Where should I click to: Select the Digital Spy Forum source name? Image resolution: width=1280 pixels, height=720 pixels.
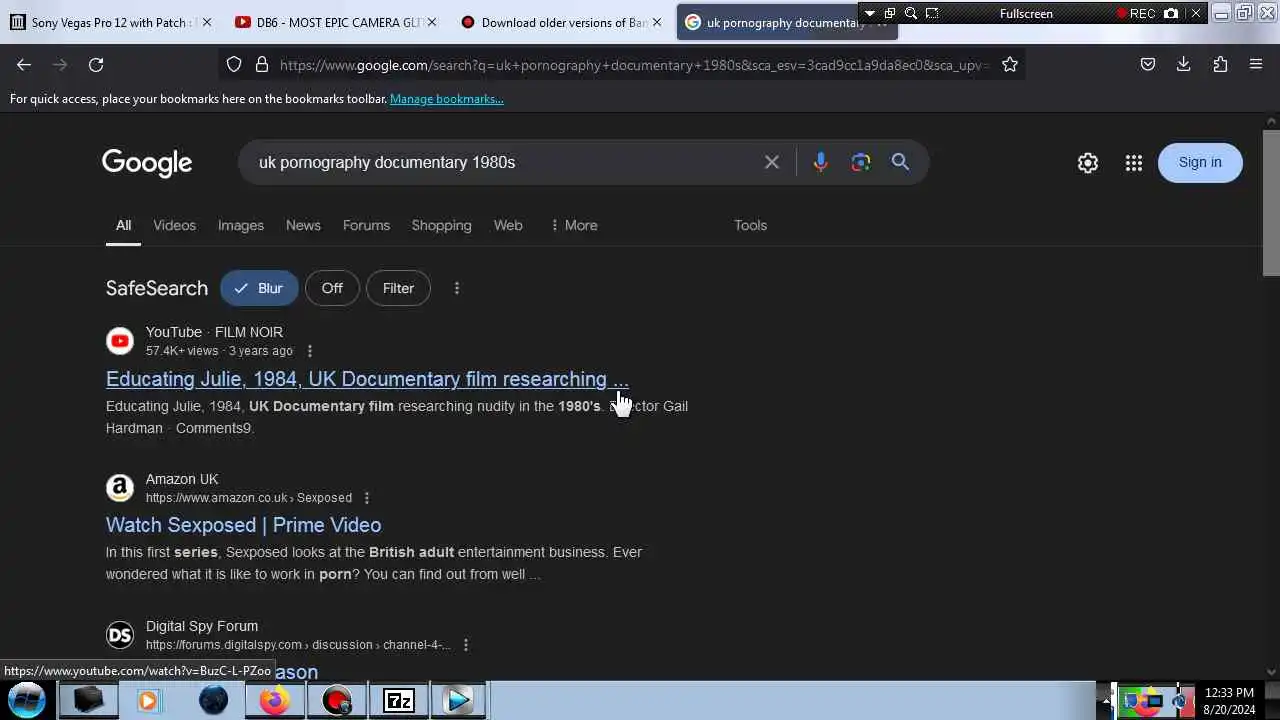pos(202,626)
